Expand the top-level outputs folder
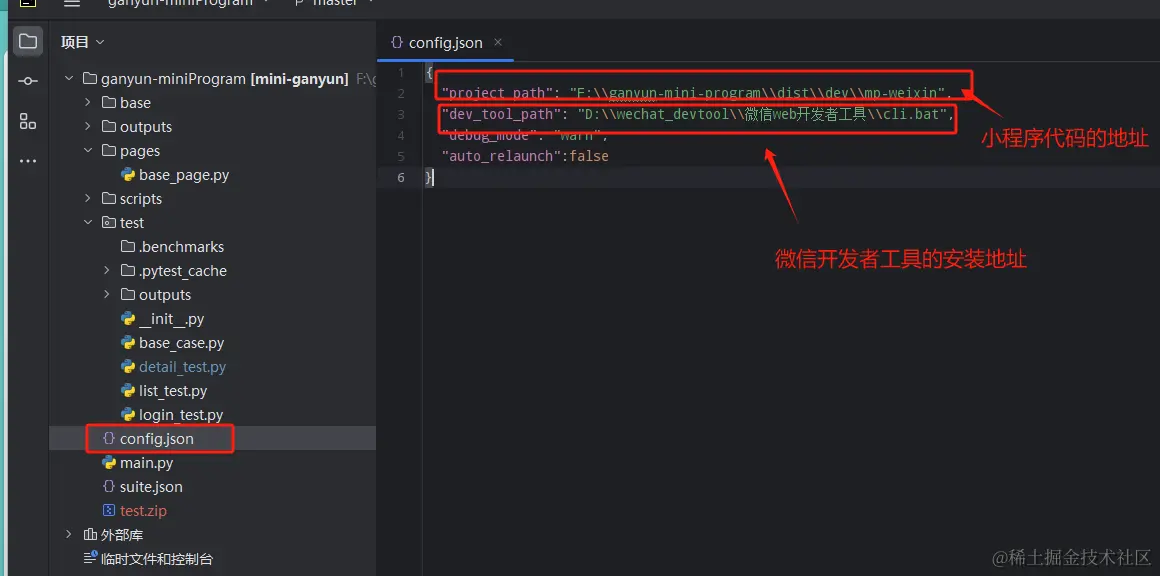Screen dimensions: 1160x576 click(x=87, y=126)
